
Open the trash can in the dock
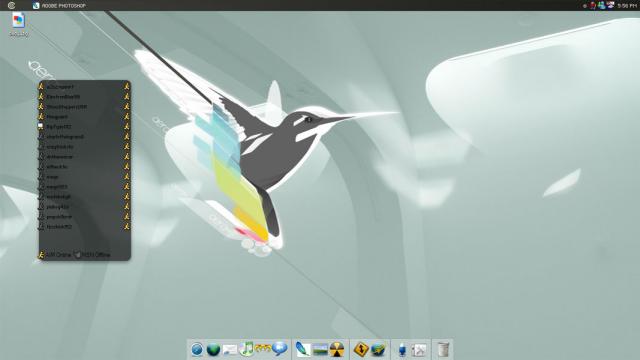(443, 349)
